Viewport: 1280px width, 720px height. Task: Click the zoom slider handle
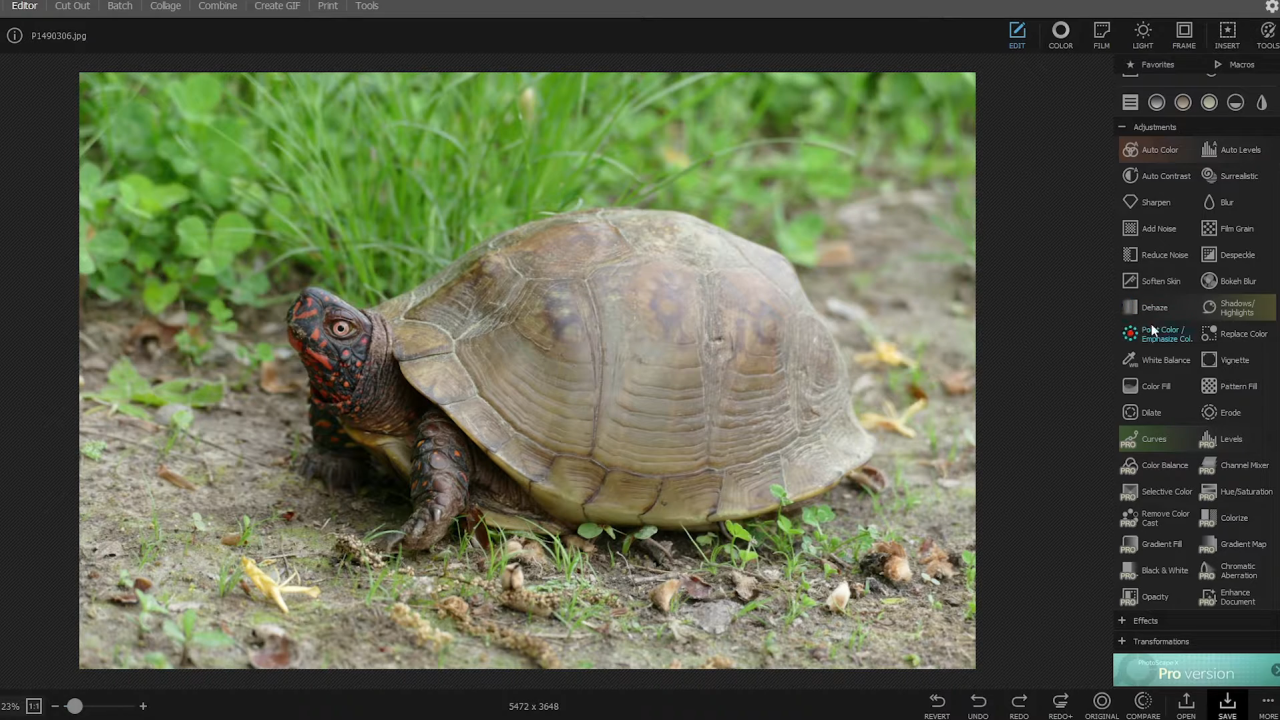(74, 706)
